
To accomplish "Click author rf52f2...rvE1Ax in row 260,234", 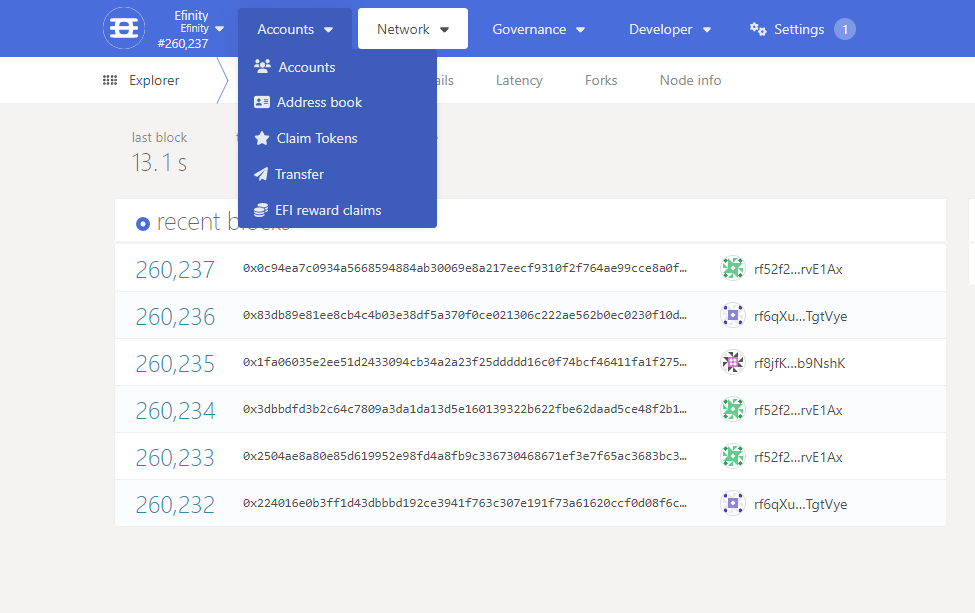I will click(x=798, y=410).
